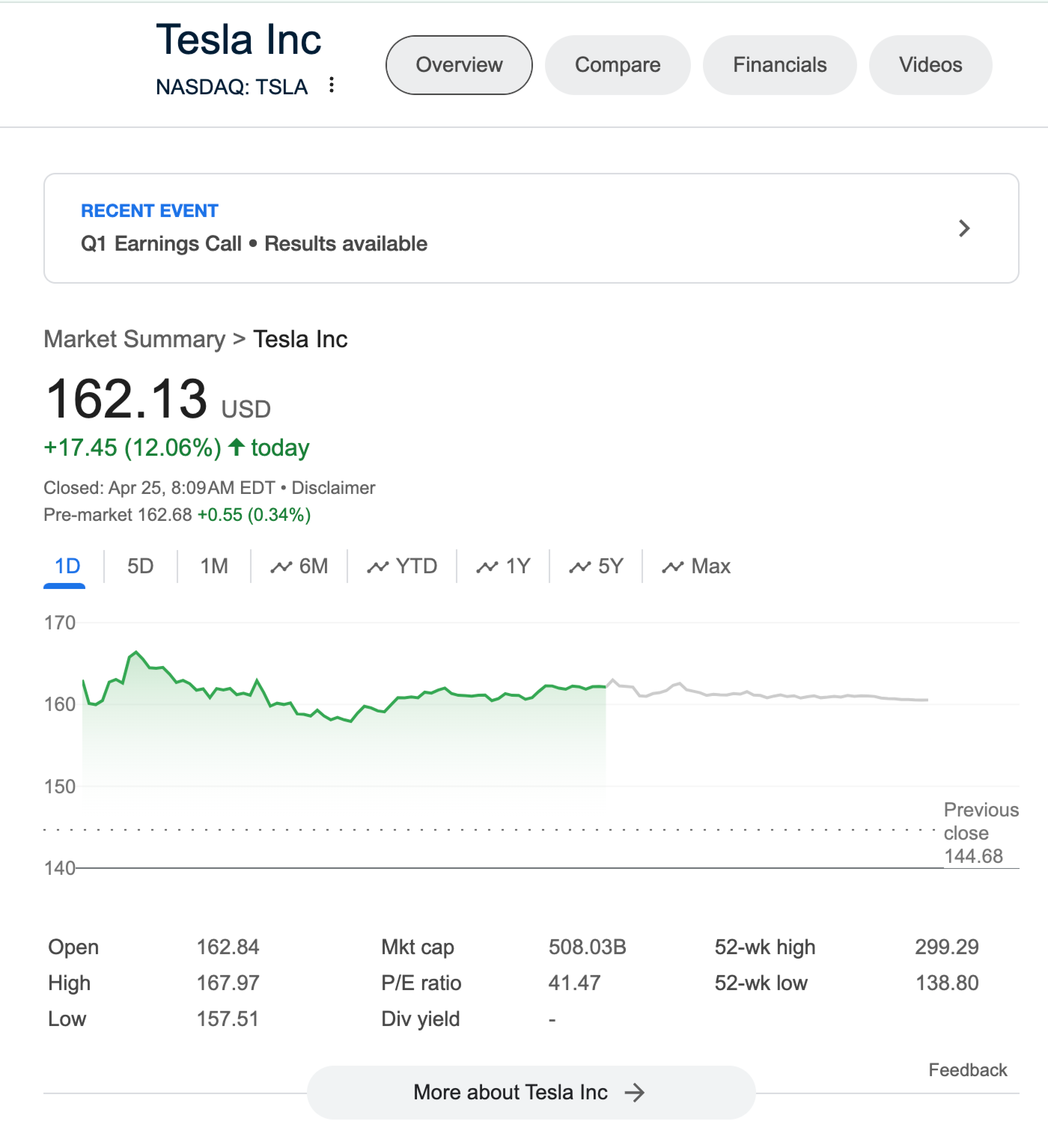Select the 1D chart range tab
Screen dimensions: 1048x1148
click(x=67, y=566)
